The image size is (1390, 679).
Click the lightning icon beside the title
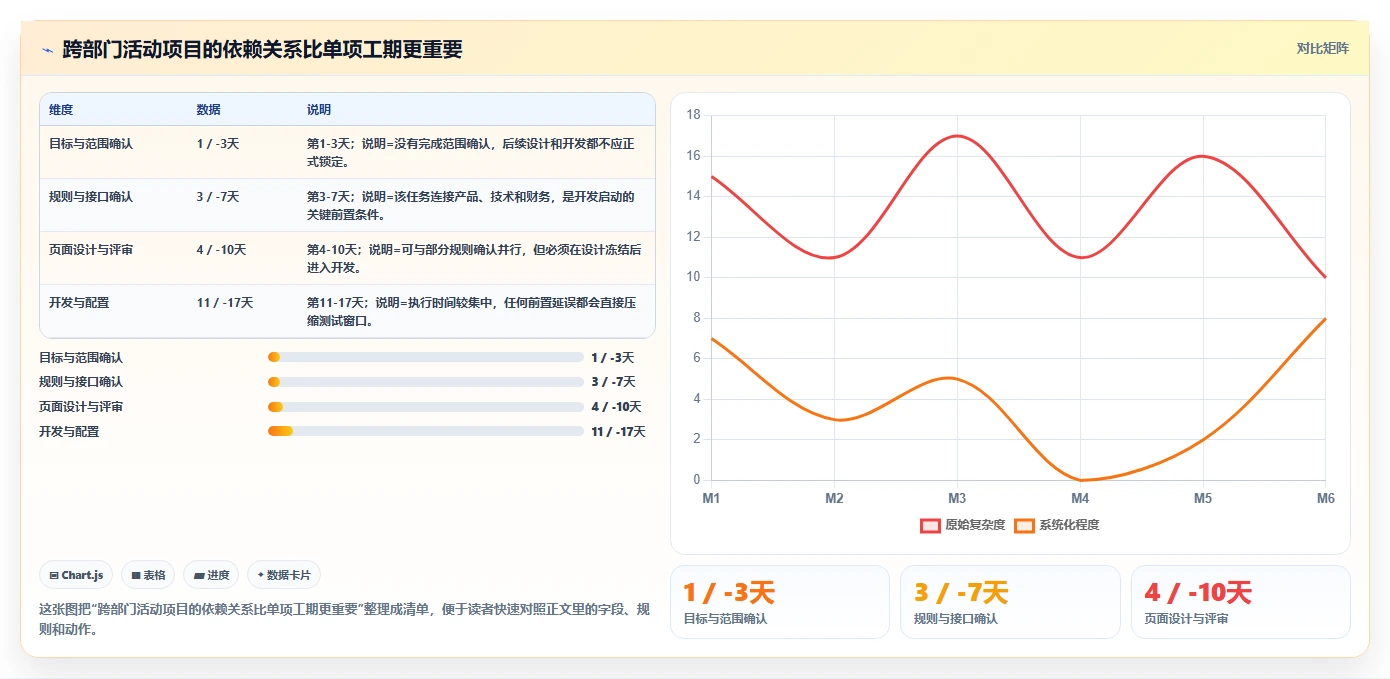48,49
